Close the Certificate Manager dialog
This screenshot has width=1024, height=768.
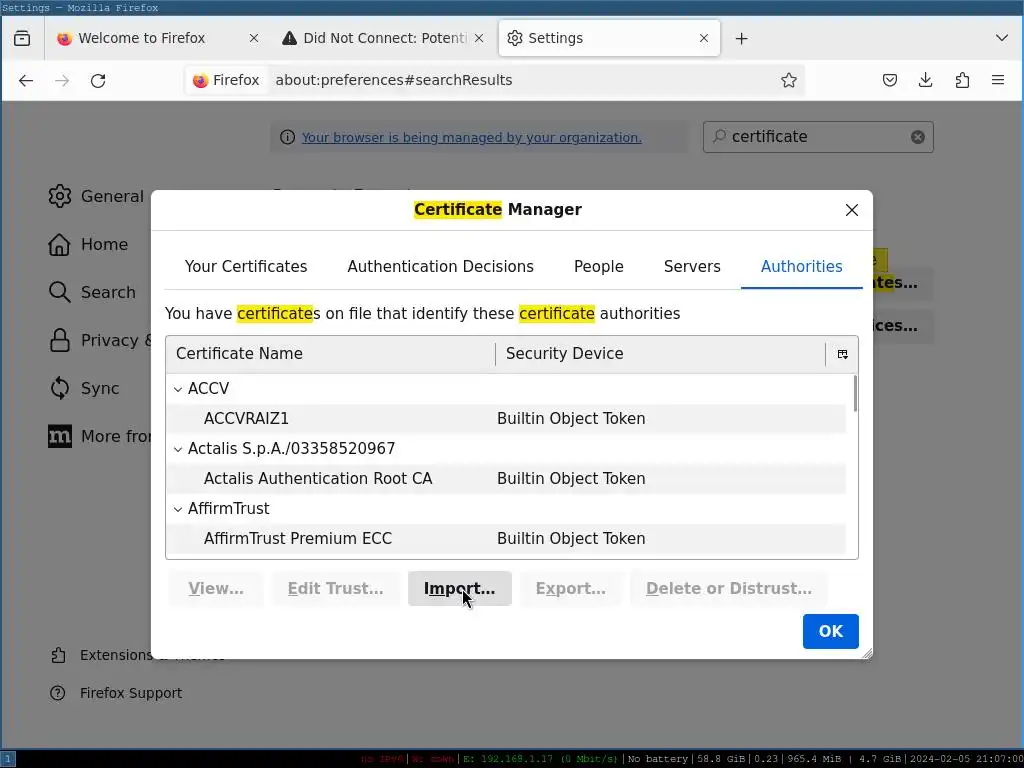pos(852,210)
